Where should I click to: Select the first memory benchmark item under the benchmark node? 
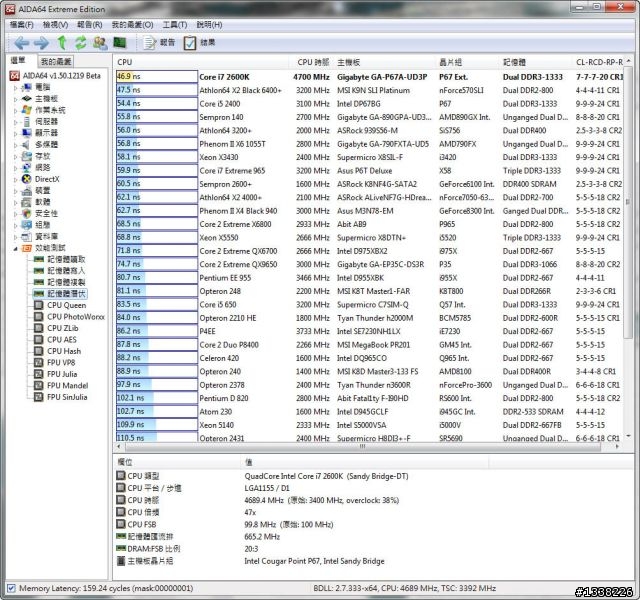pyautogui.click(x=66, y=259)
